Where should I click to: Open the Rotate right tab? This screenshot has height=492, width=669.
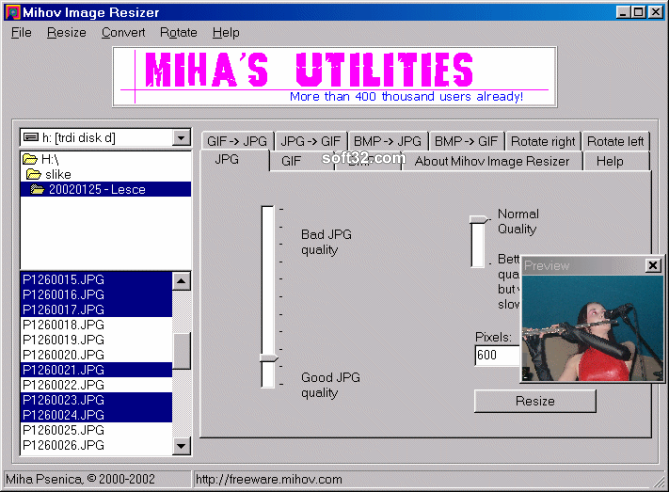click(x=543, y=141)
